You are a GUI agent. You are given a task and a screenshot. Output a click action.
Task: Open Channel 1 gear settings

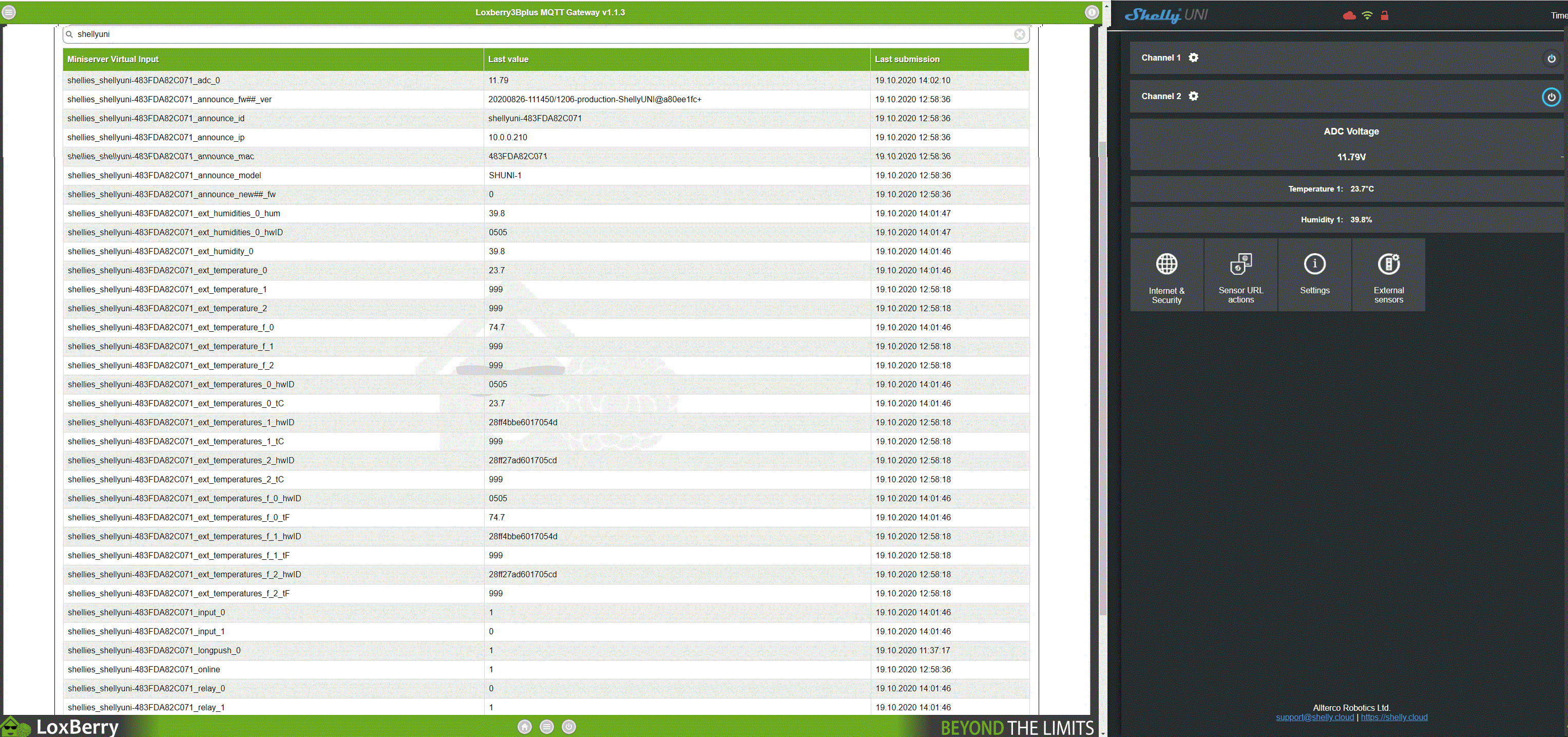pos(1194,58)
